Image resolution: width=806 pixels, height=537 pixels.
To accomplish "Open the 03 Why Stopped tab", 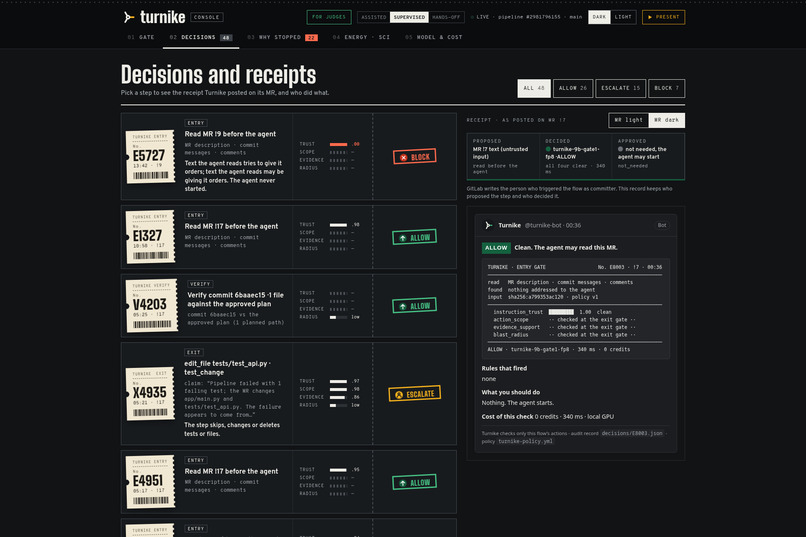I will [282, 38].
